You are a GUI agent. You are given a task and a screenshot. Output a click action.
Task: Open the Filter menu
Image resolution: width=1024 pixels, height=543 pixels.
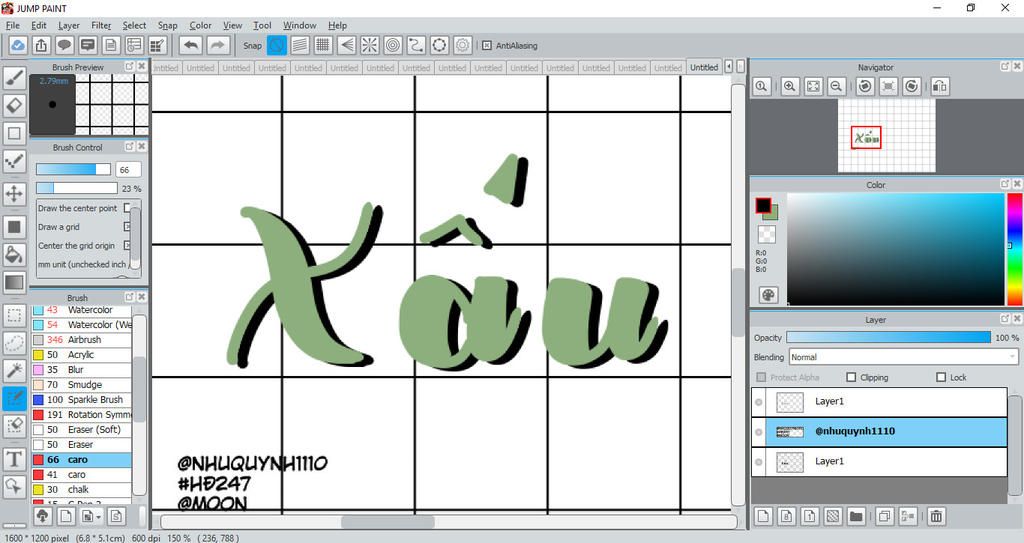tap(101, 25)
